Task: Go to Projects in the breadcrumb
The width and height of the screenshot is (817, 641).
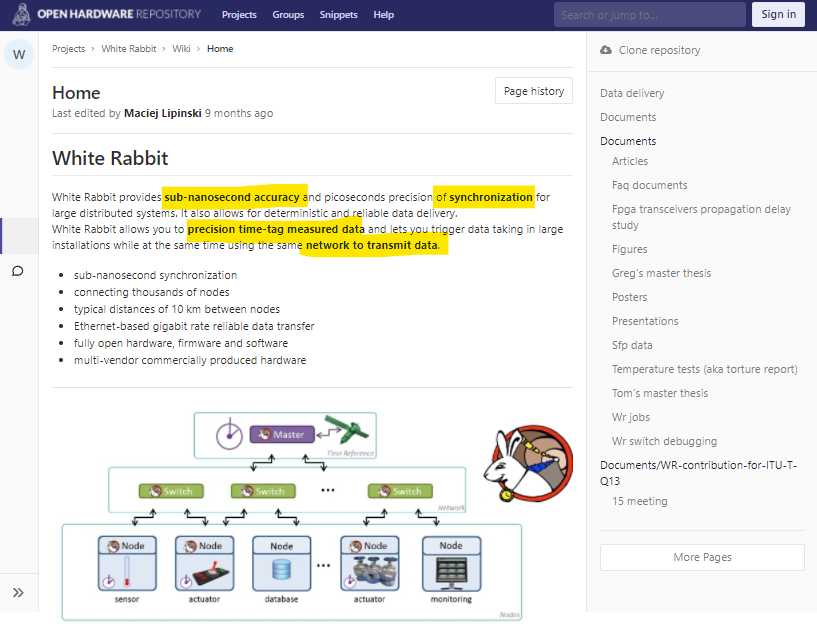Action: click(x=68, y=48)
